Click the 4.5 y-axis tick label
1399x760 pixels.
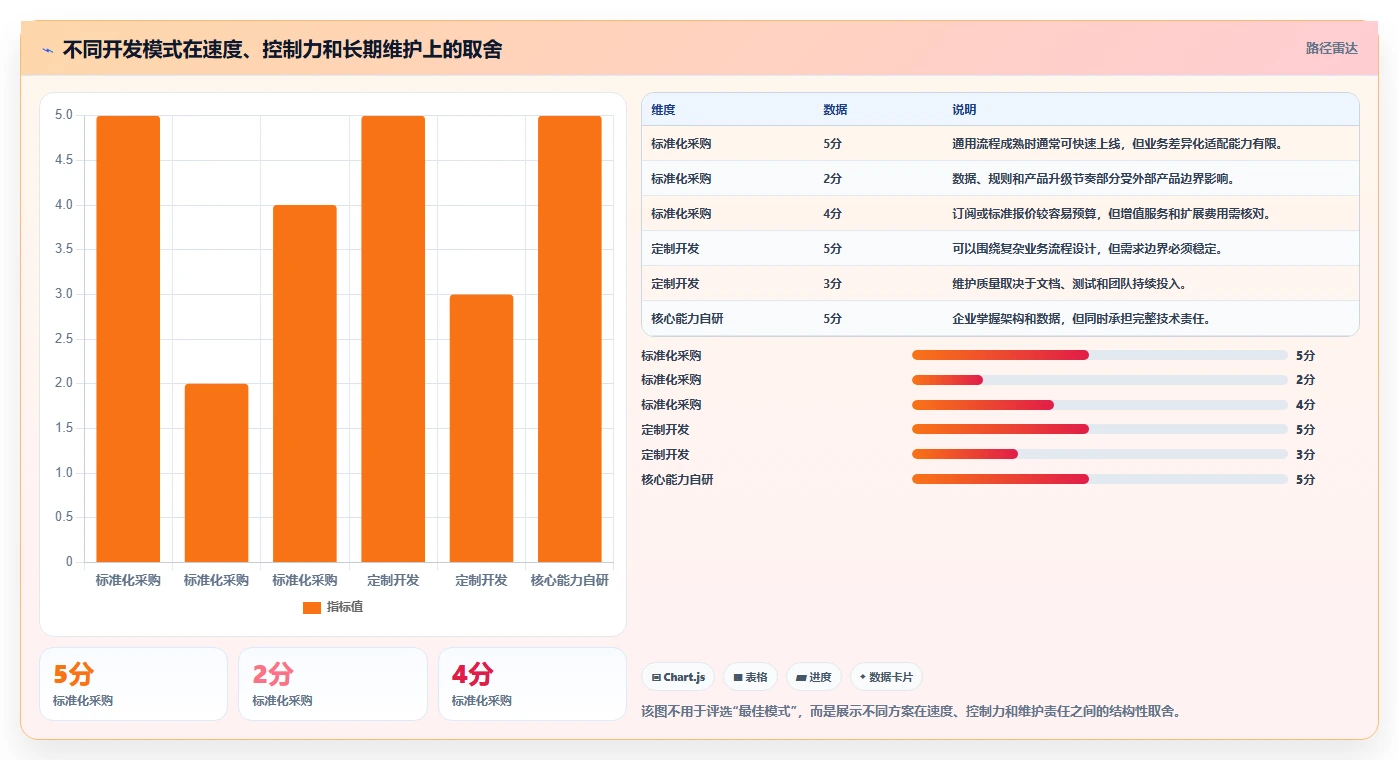tap(63, 160)
